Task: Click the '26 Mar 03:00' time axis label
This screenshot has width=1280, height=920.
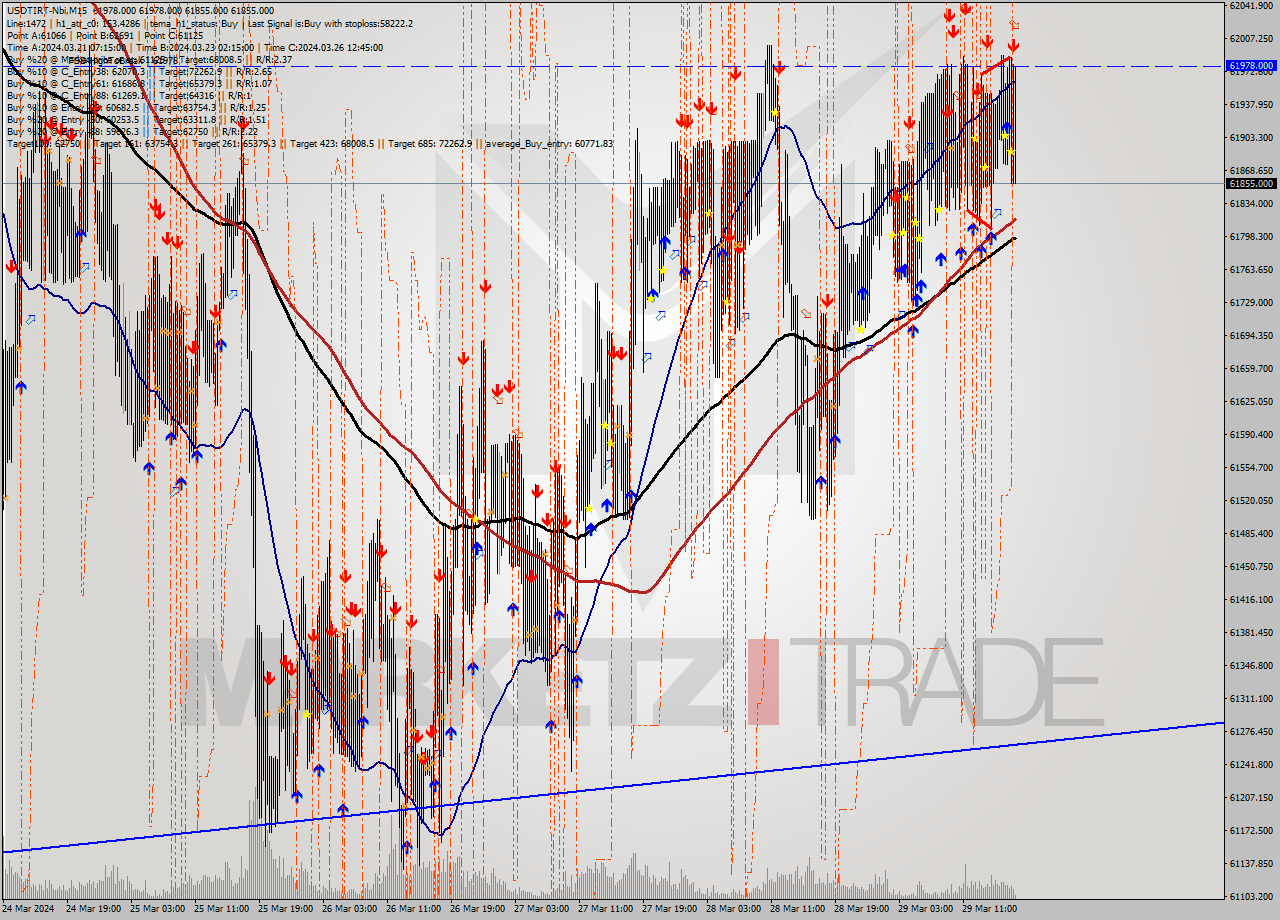Action: click(x=349, y=909)
